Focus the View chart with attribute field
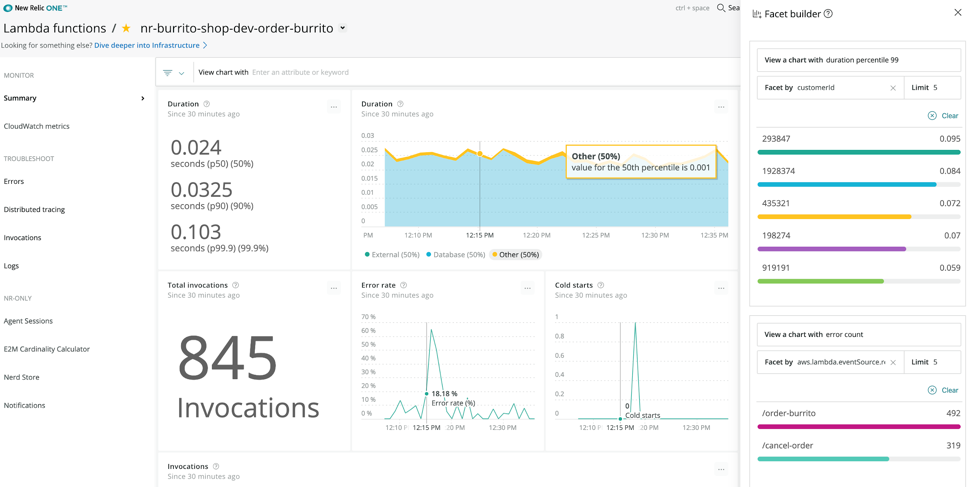Viewport: 974px width, 487px height. [x=466, y=73]
